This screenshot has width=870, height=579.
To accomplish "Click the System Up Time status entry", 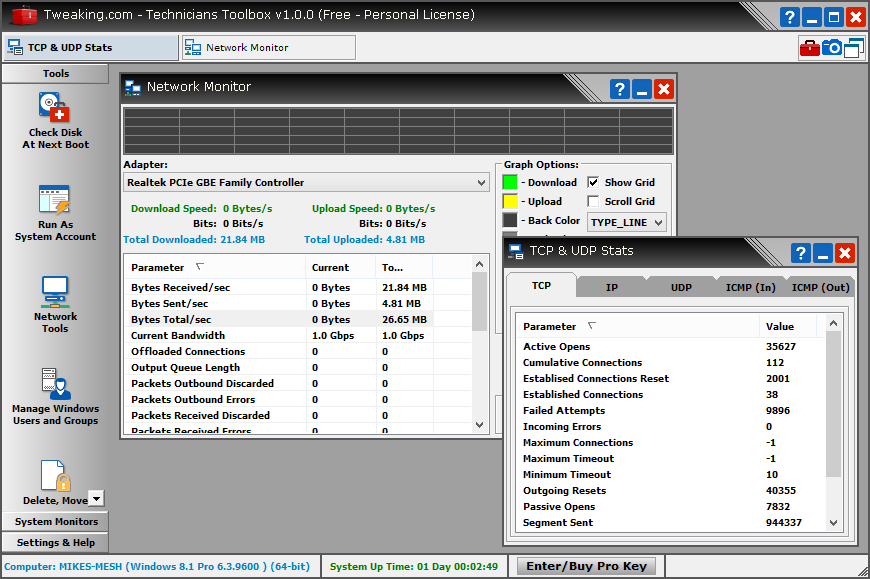I will (x=414, y=567).
